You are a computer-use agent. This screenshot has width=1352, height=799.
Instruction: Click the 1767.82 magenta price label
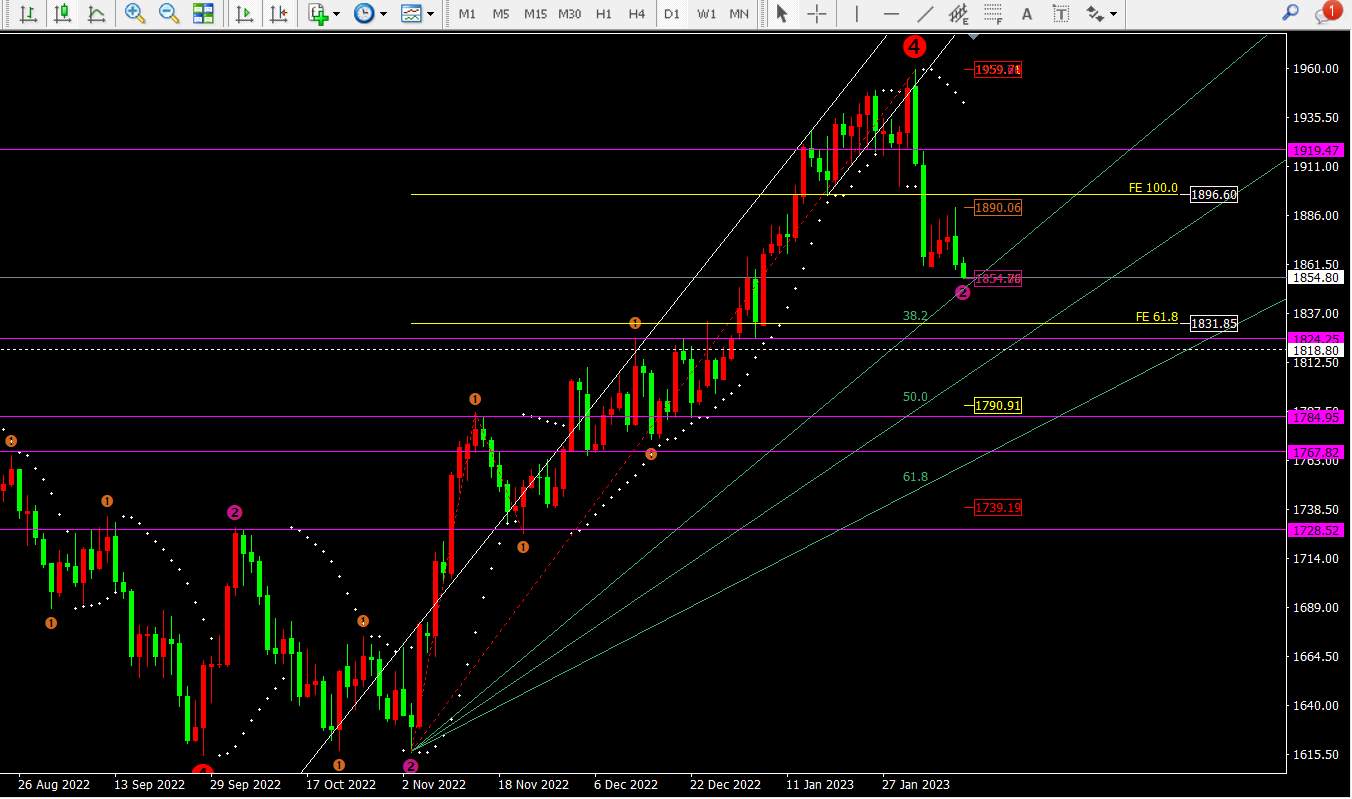pos(1315,452)
